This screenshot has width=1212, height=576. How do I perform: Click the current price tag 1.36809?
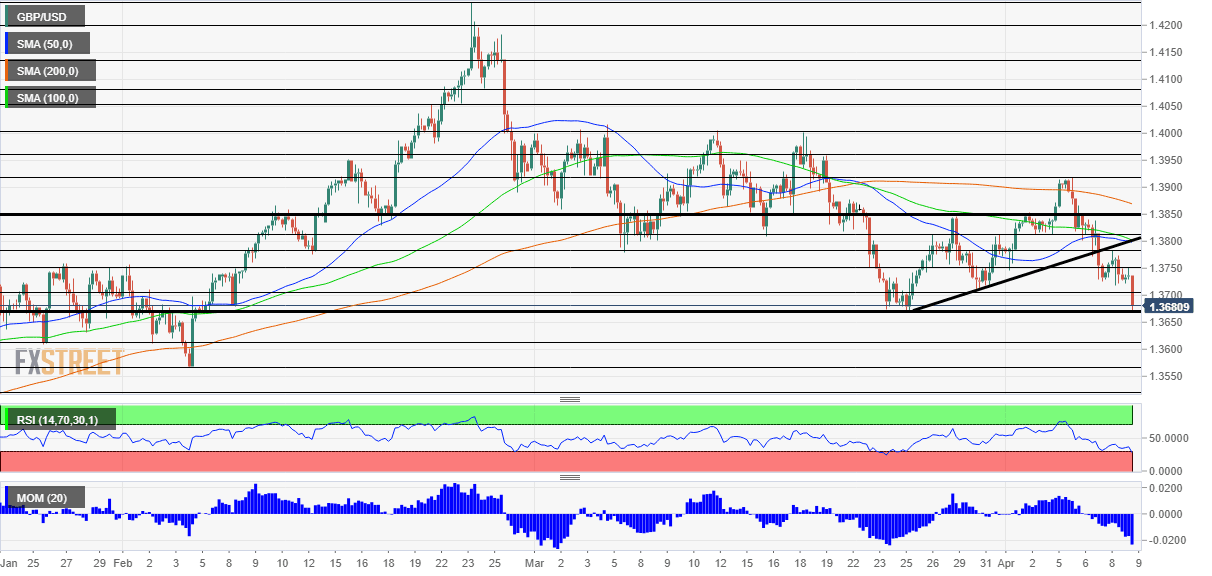tap(1174, 307)
